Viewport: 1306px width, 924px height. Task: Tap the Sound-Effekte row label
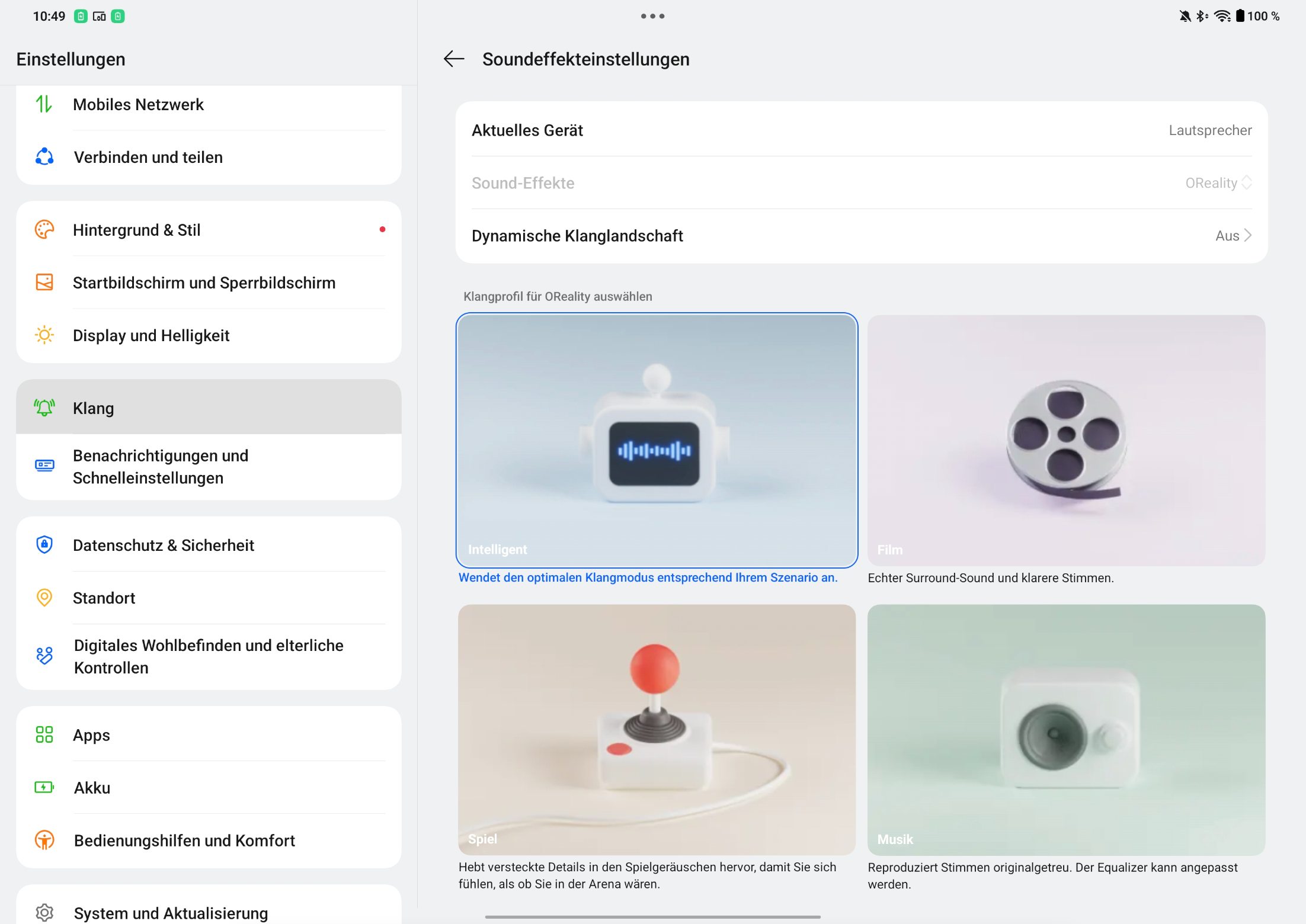523,183
